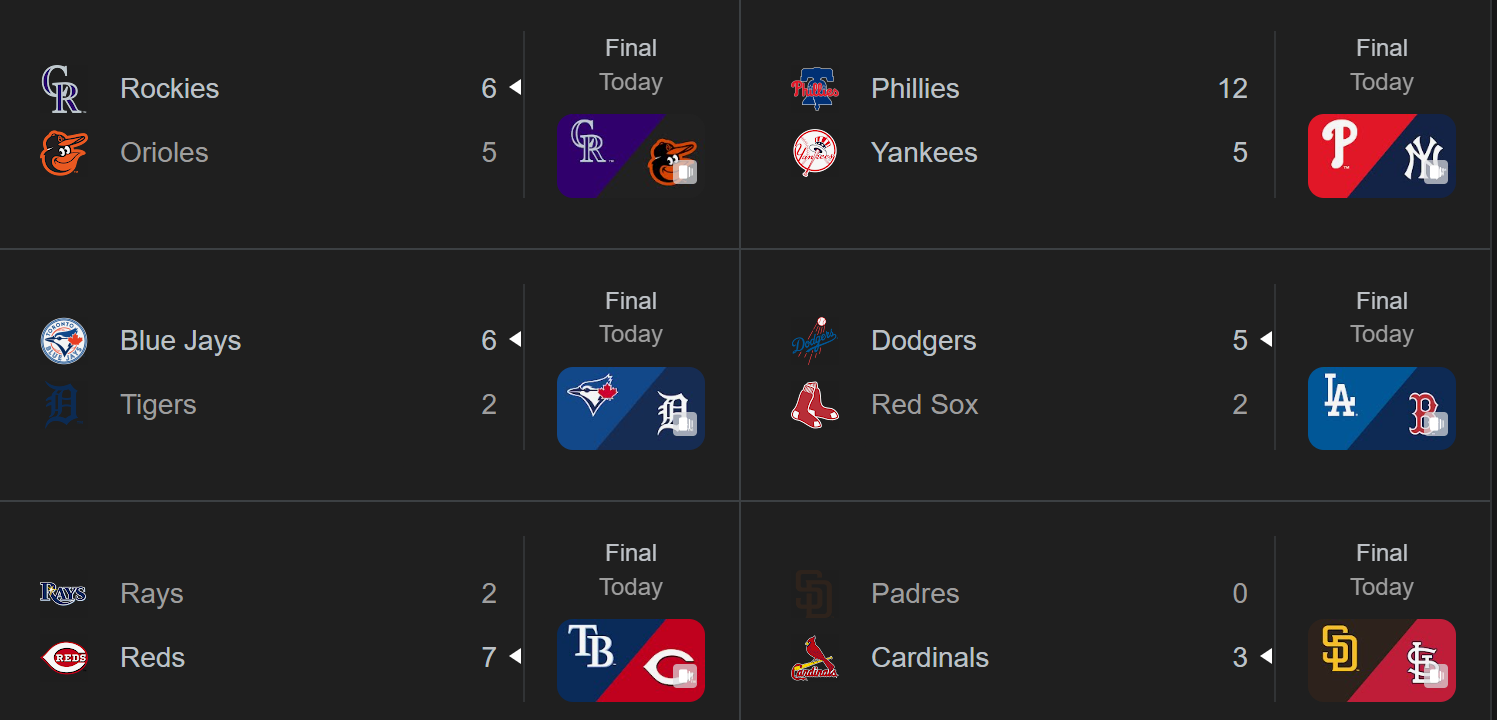This screenshot has width=1497, height=720.
Task: Click the Rockies team logo icon
Action: (63, 89)
